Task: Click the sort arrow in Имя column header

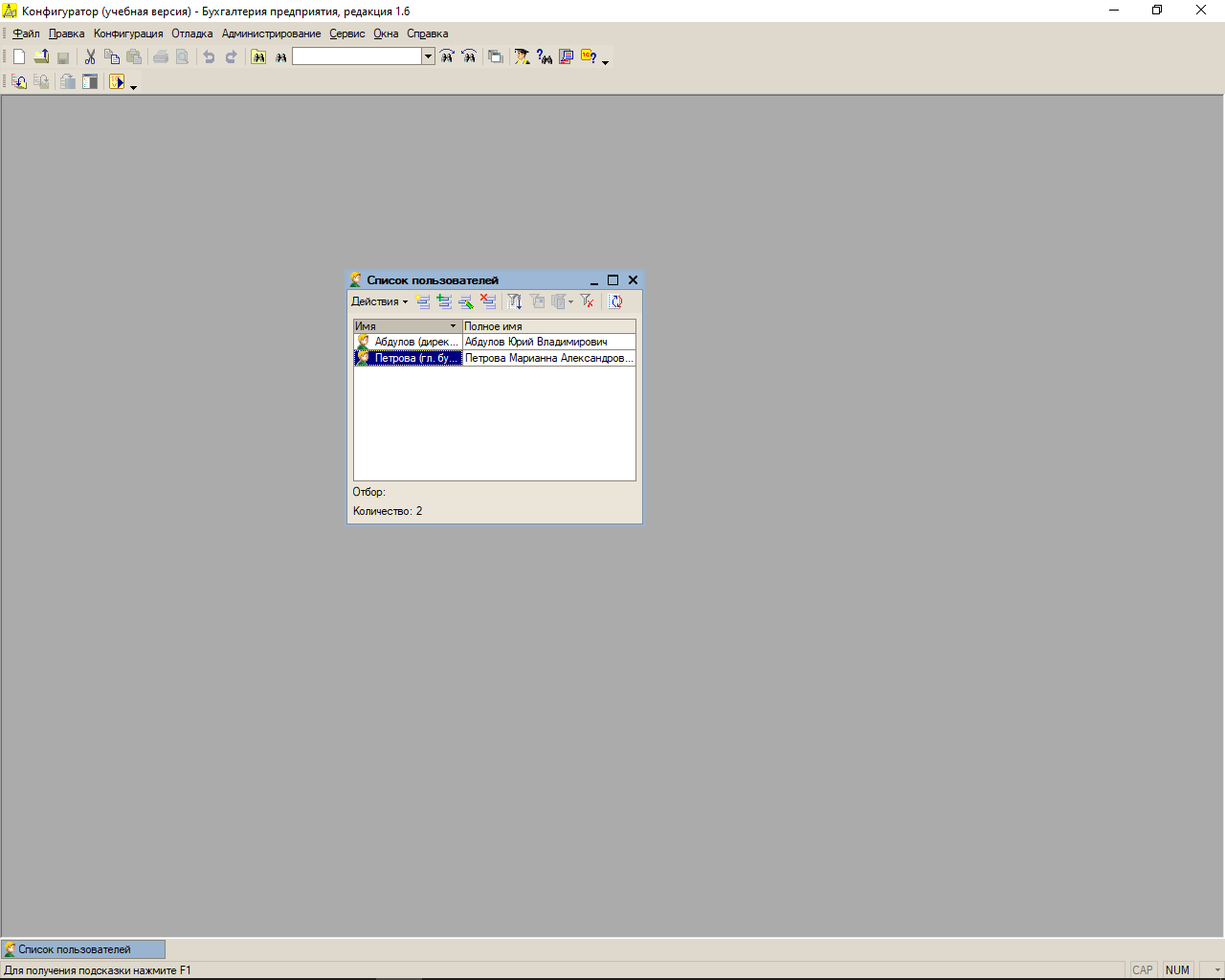Action: click(453, 326)
